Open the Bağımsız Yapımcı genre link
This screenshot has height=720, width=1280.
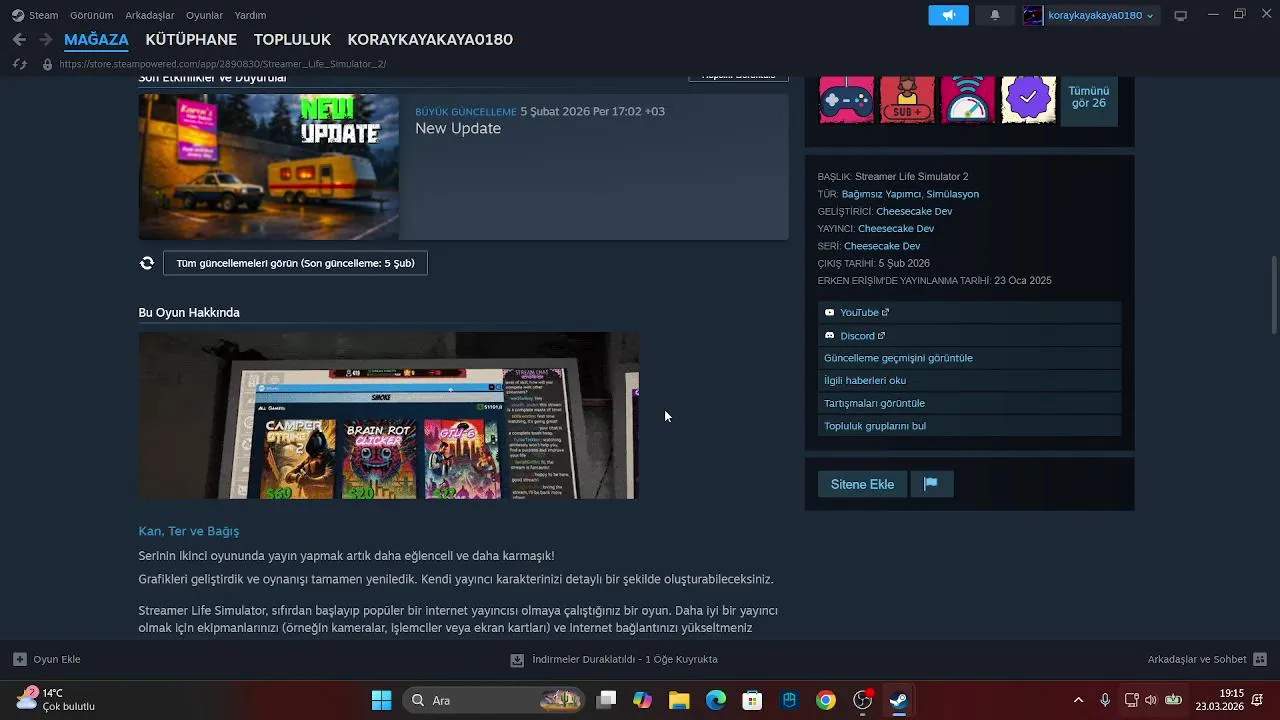[x=880, y=194]
